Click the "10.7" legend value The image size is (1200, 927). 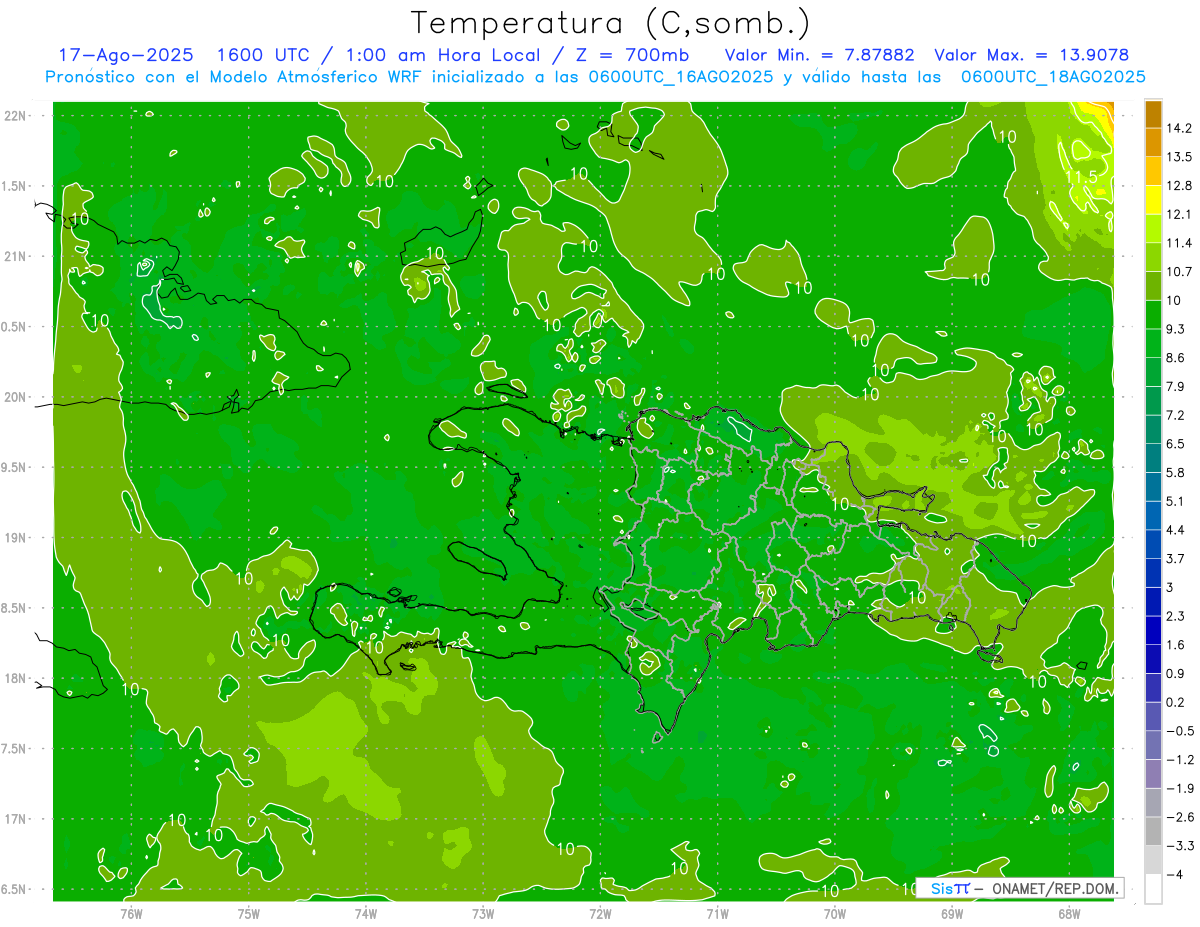coord(1180,272)
